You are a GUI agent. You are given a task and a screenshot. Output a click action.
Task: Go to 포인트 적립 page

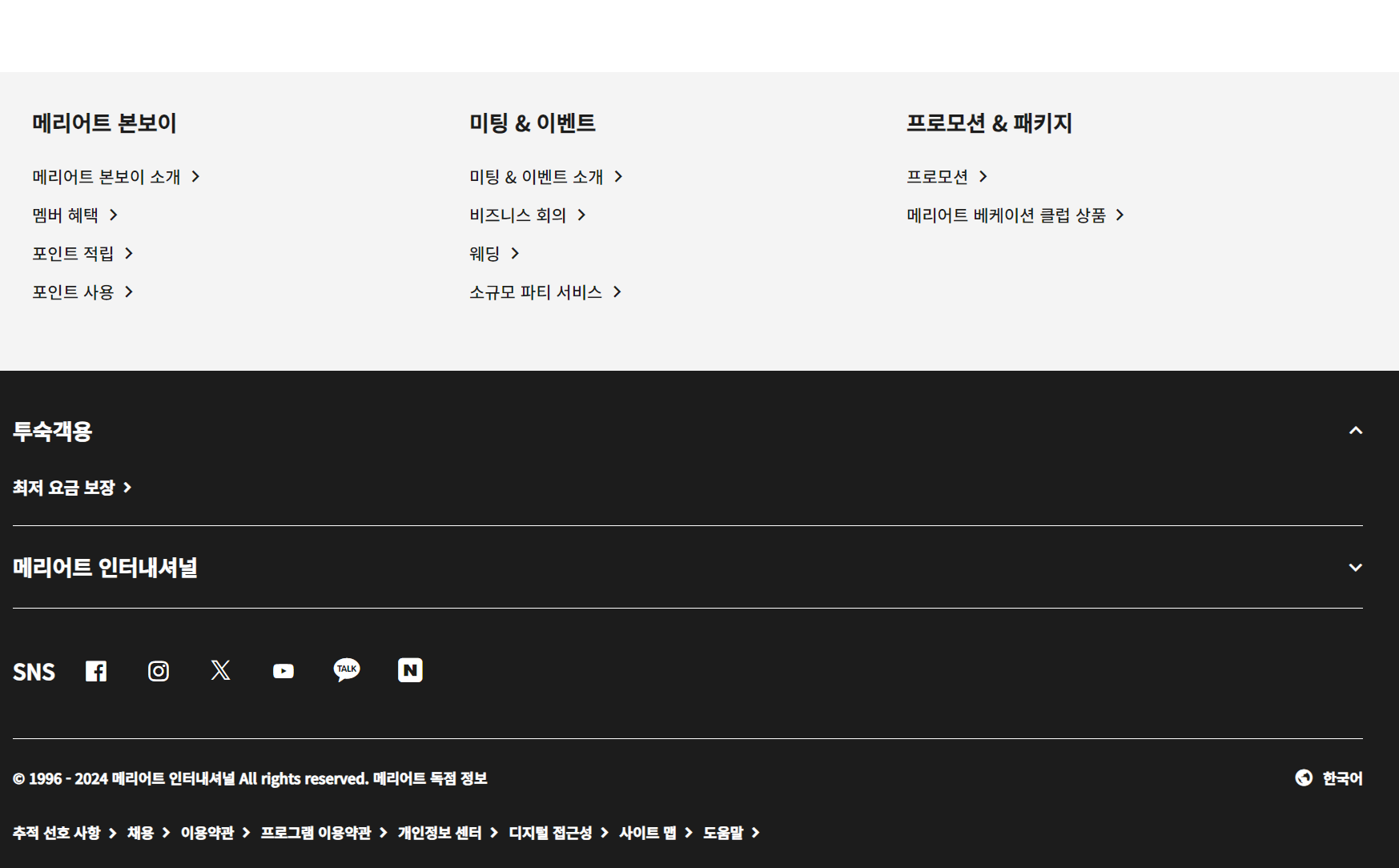pos(82,253)
